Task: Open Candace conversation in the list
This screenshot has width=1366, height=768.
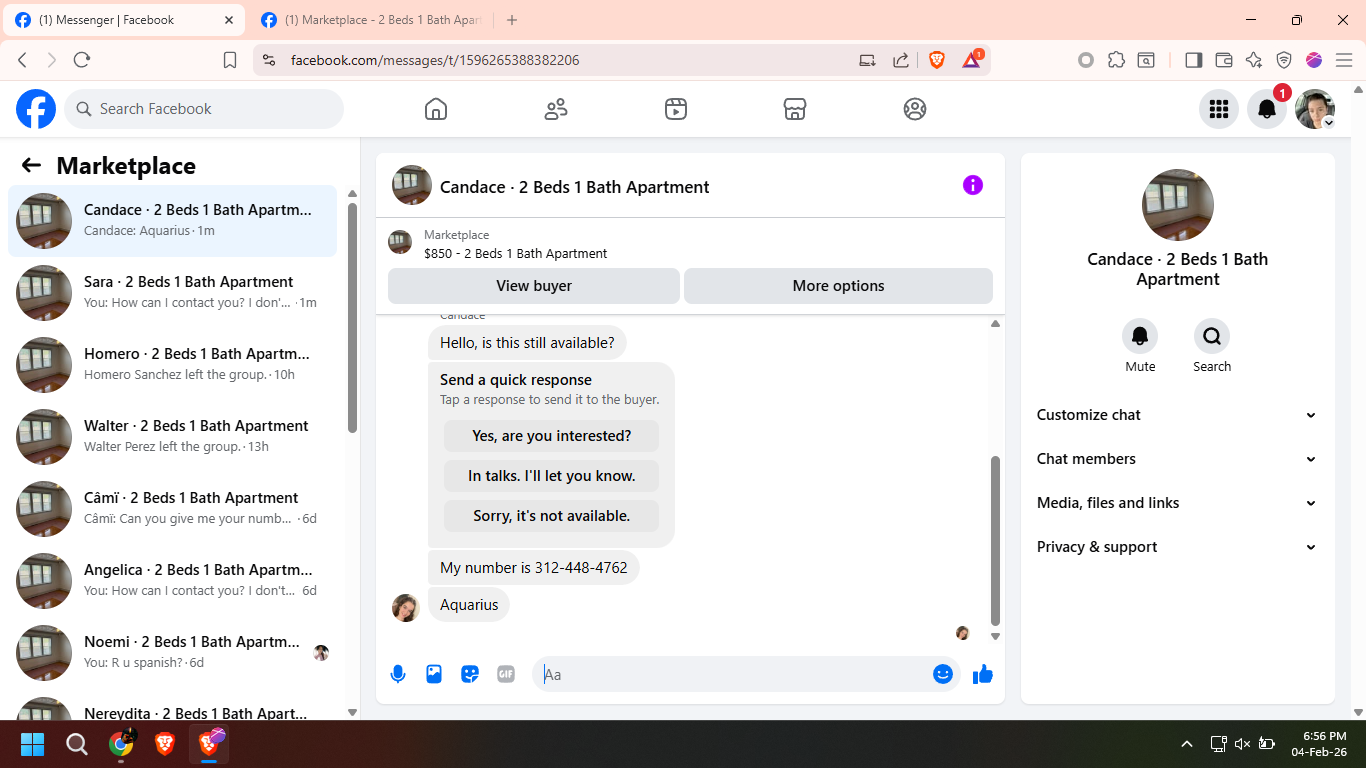Action: point(172,221)
